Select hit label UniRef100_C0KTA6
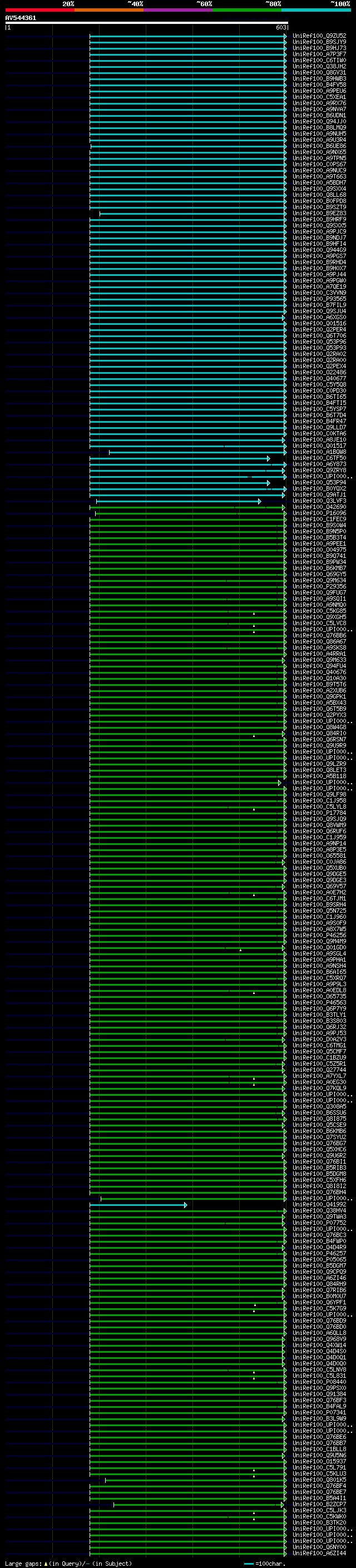 point(319,433)
